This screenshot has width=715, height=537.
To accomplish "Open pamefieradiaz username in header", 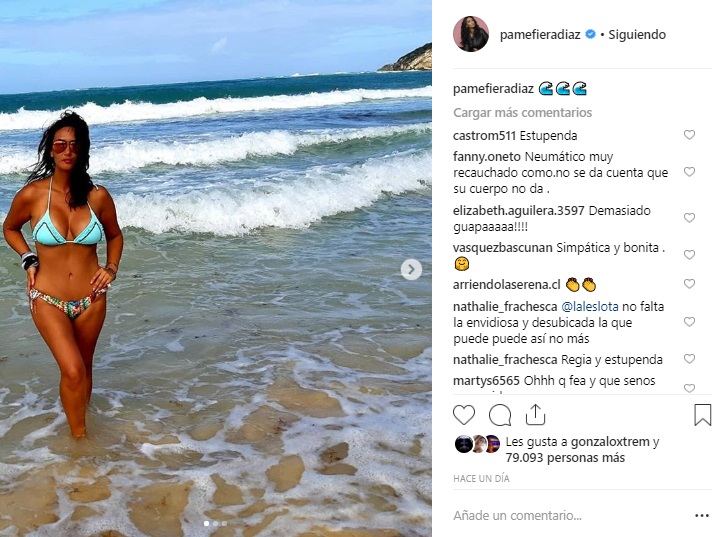I will tap(540, 35).
